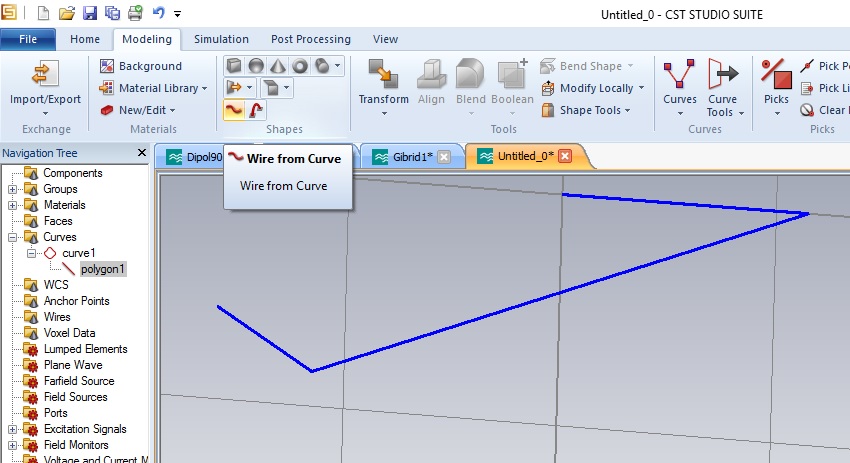Save project with the floppy disk icon
This screenshot has height=463, width=850.
click(x=89, y=13)
